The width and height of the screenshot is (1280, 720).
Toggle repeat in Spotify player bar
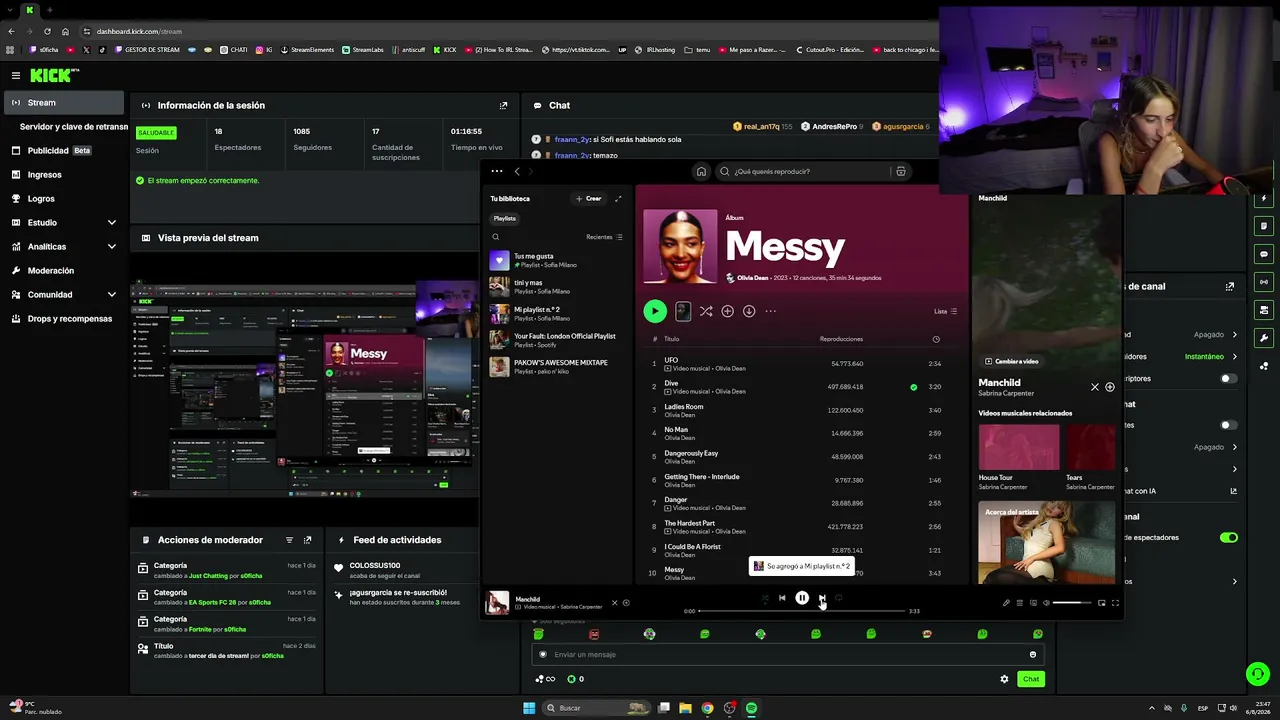tap(839, 598)
